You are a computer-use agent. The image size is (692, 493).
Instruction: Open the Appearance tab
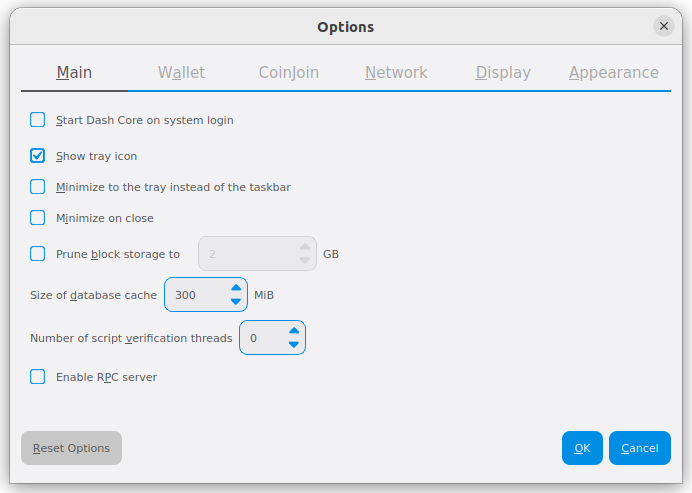(x=613, y=73)
